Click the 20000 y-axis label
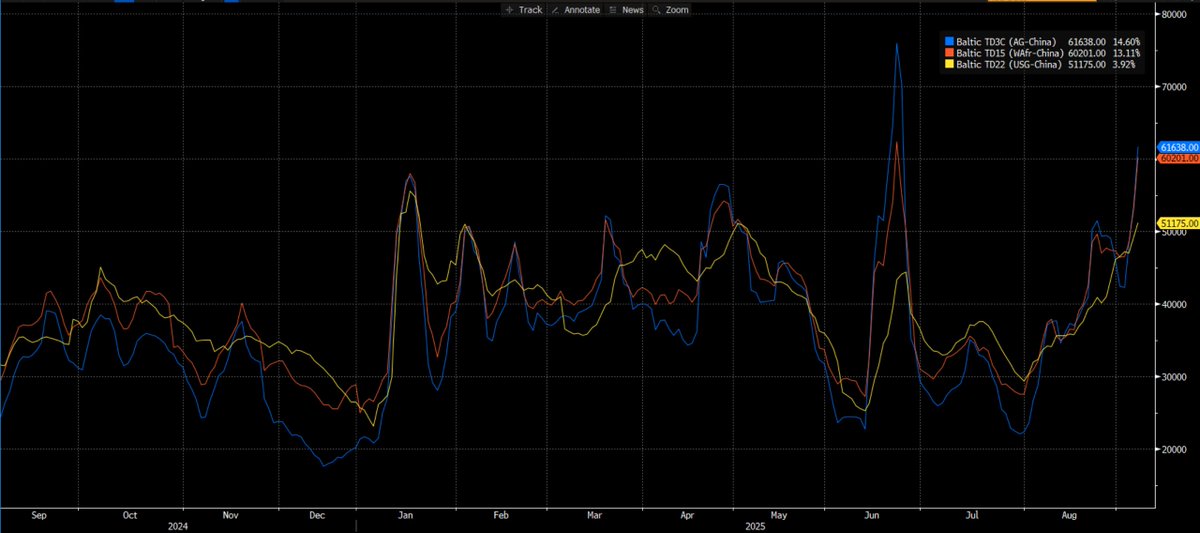 1173,449
